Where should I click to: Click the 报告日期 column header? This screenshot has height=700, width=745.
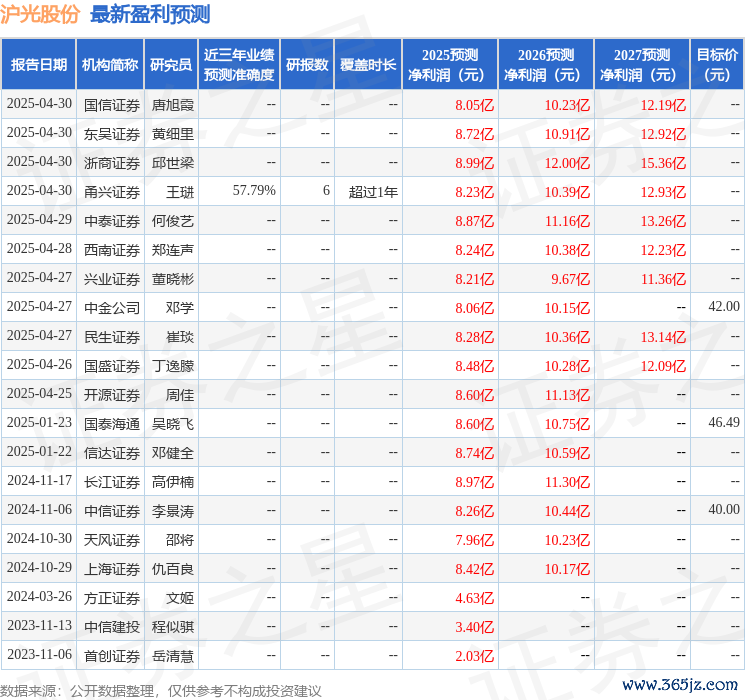38,65
